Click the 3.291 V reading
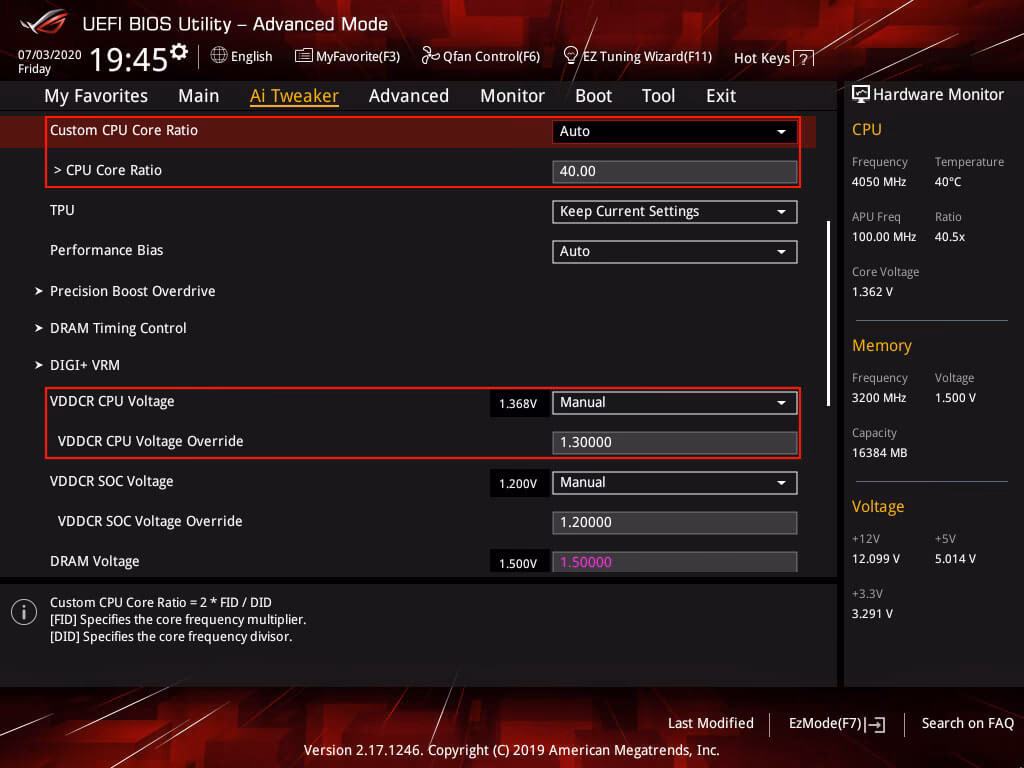 (x=872, y=614)
